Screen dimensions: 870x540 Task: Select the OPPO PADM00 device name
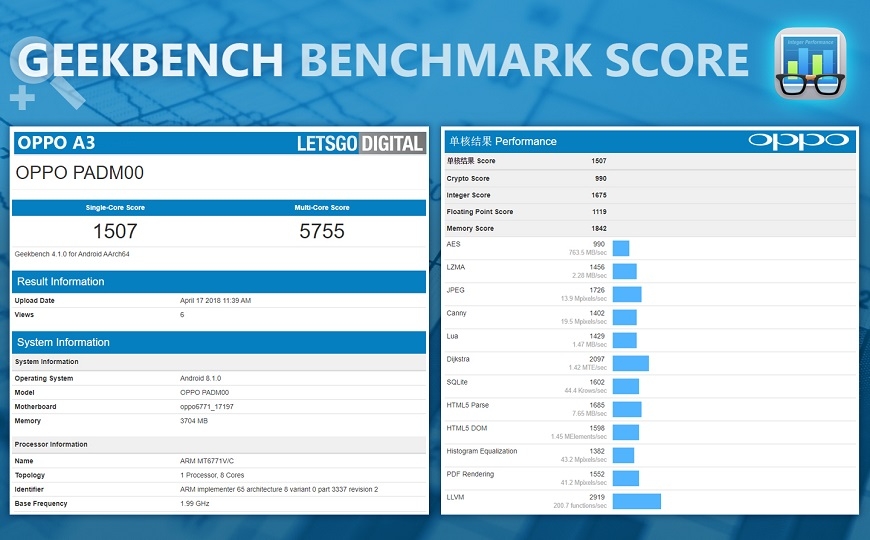pyautogui.click(x=79, y=173)
